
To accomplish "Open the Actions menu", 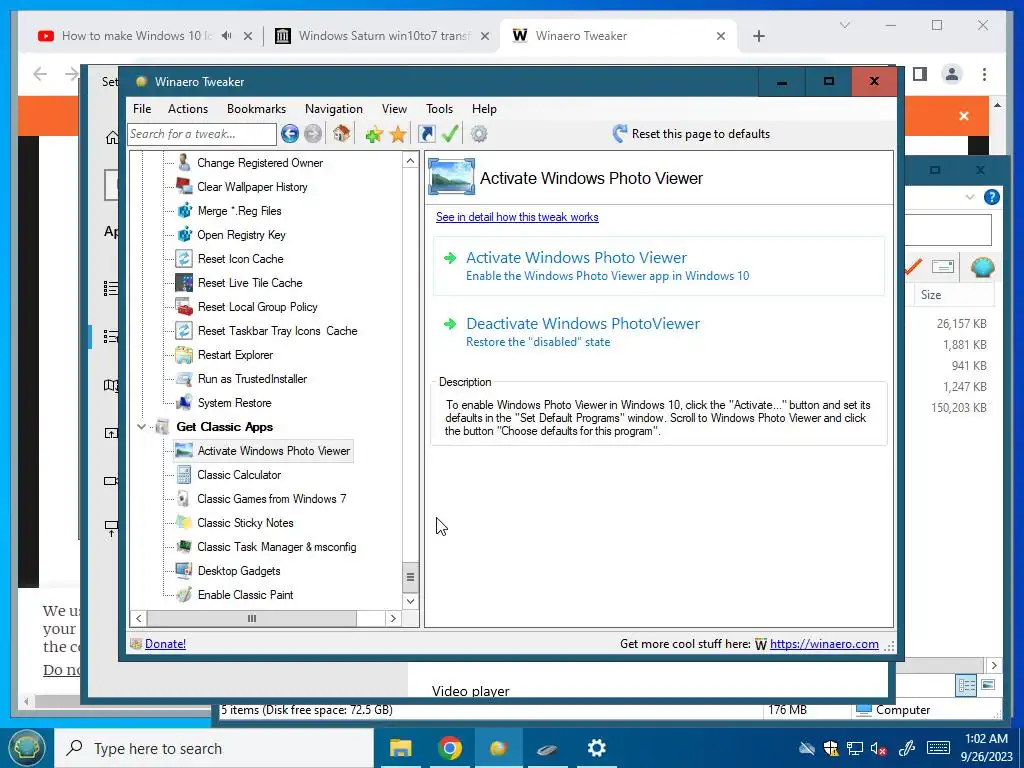I will point(188,109).
